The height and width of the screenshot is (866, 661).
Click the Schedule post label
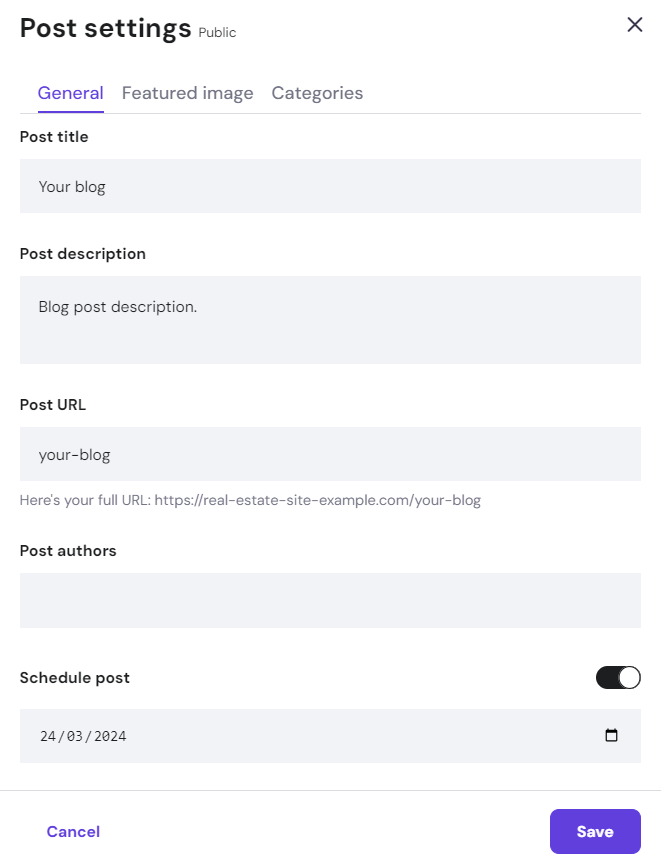pyautogui.click(x=75, y=678)
